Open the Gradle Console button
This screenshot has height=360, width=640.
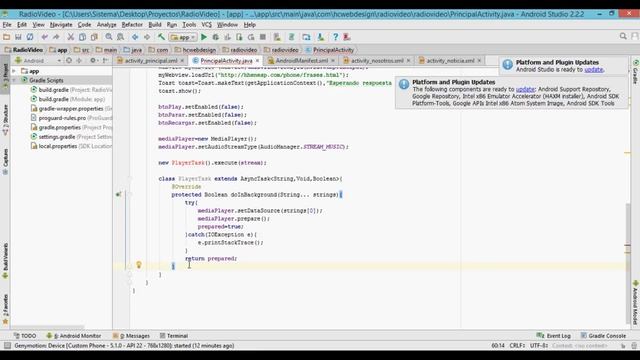[x=603, y=336]
